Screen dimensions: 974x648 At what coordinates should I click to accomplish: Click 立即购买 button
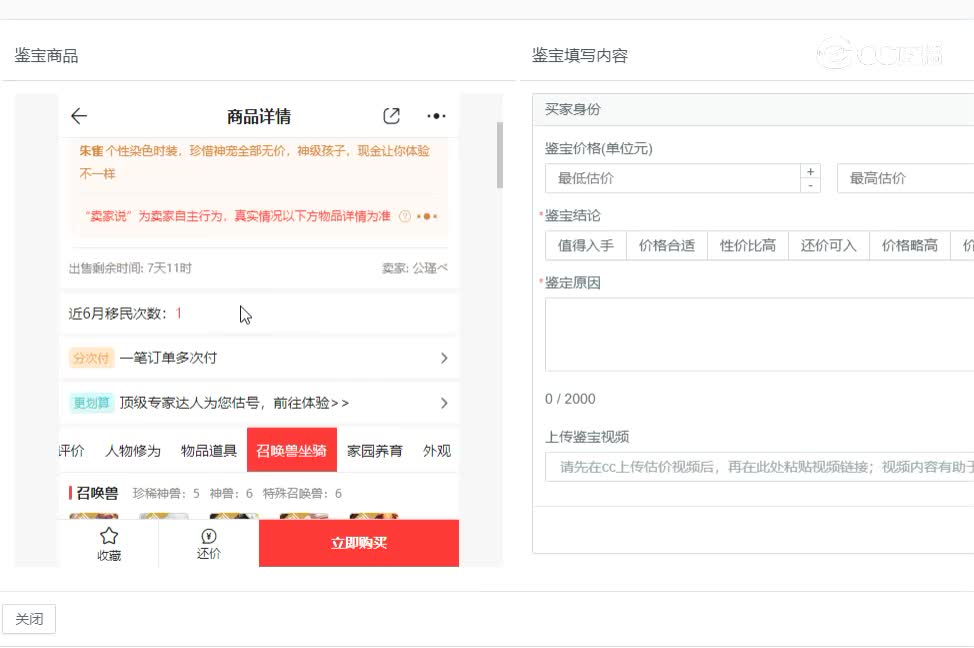click(x=359, y=543)
